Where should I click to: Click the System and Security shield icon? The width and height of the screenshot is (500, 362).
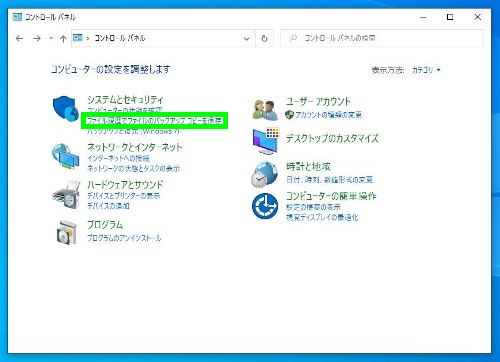66,110
